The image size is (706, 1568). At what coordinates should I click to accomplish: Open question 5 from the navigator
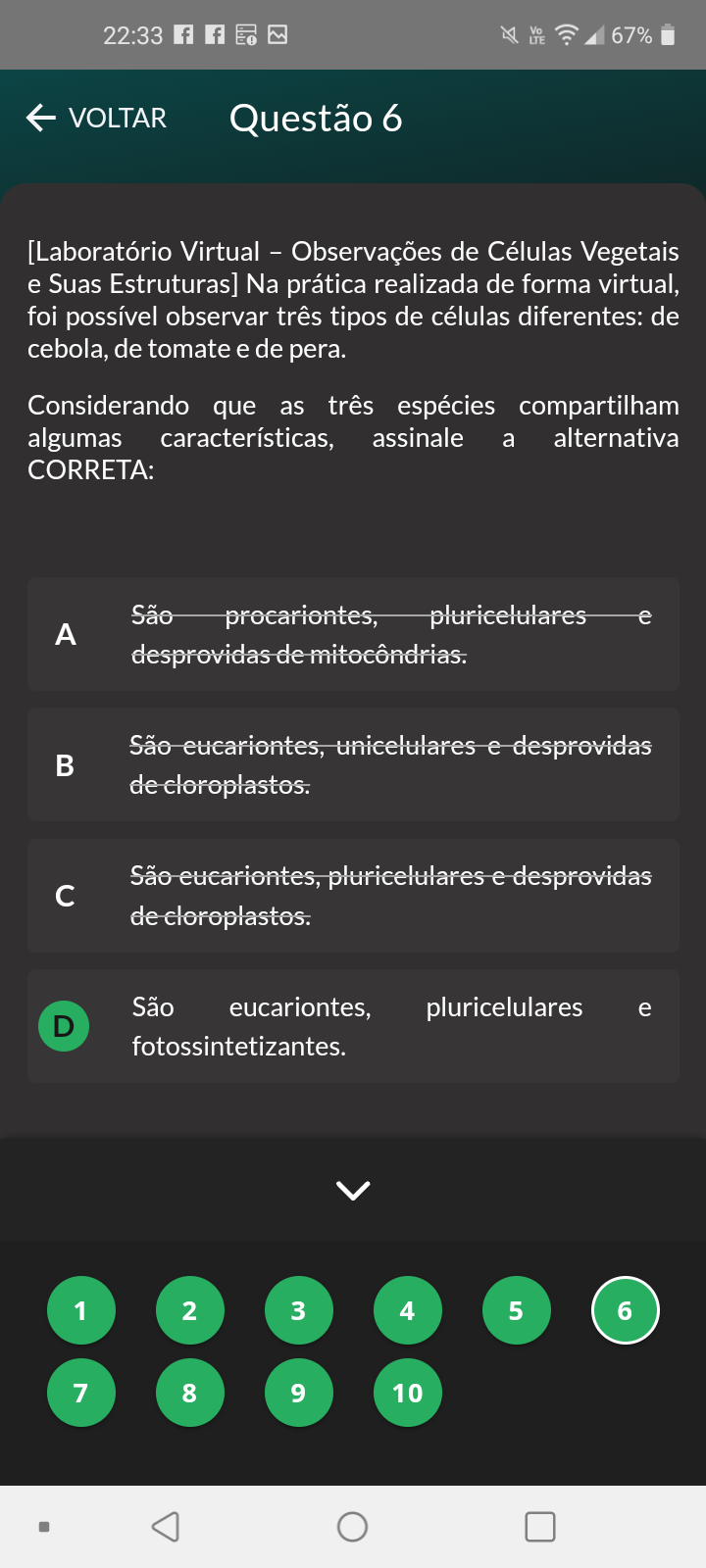(516, 1310)
